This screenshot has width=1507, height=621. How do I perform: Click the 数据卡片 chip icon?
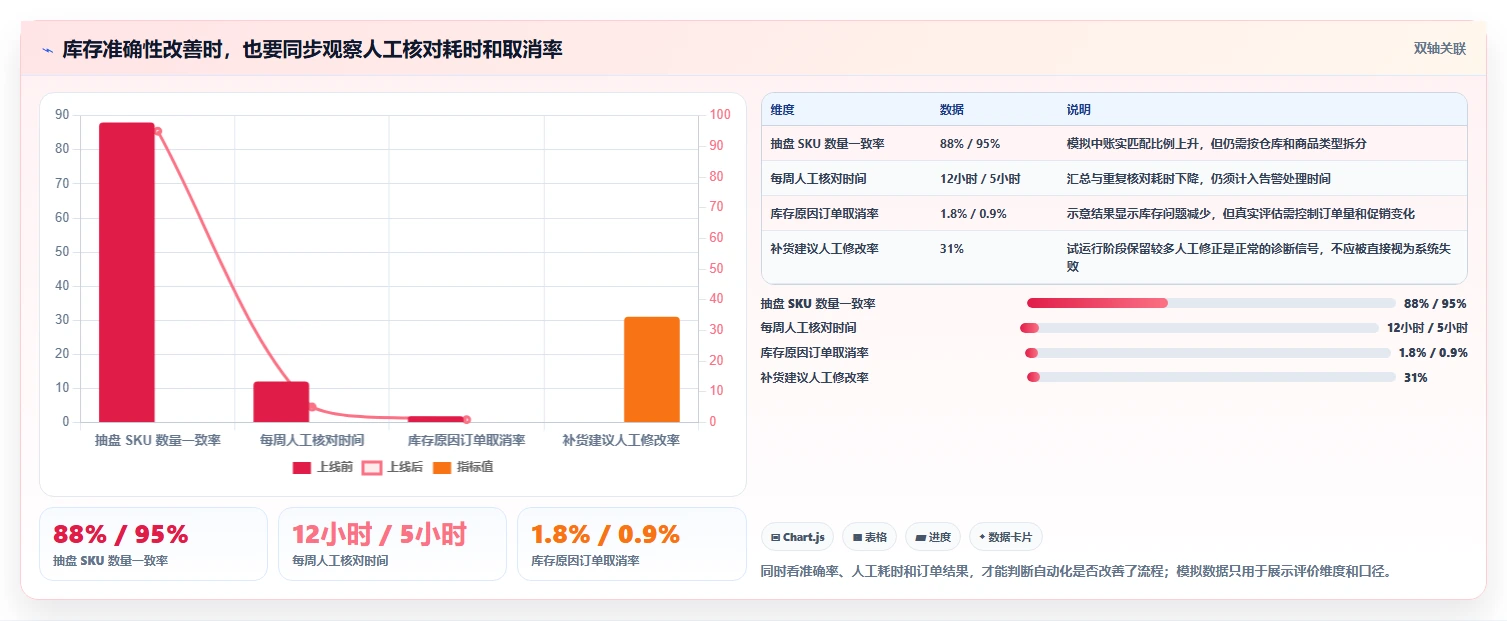pos(982,537)
